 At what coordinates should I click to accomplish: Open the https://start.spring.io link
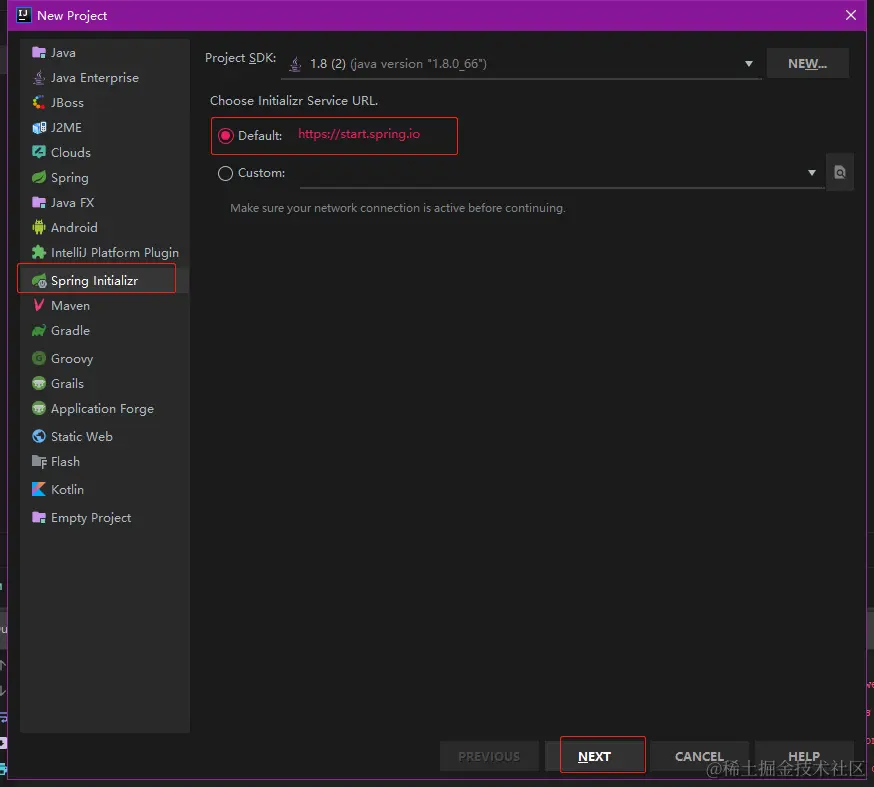click(359, 134)
